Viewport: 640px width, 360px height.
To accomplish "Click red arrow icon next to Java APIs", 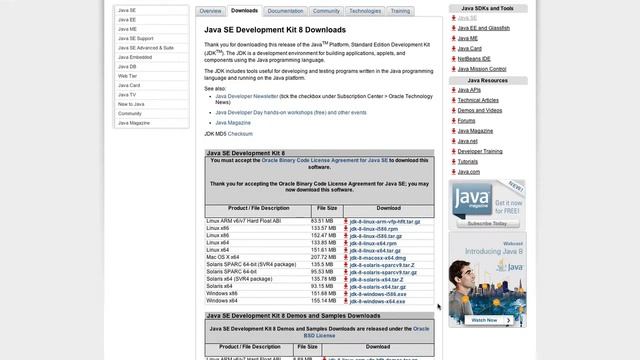I will (453, 90).
